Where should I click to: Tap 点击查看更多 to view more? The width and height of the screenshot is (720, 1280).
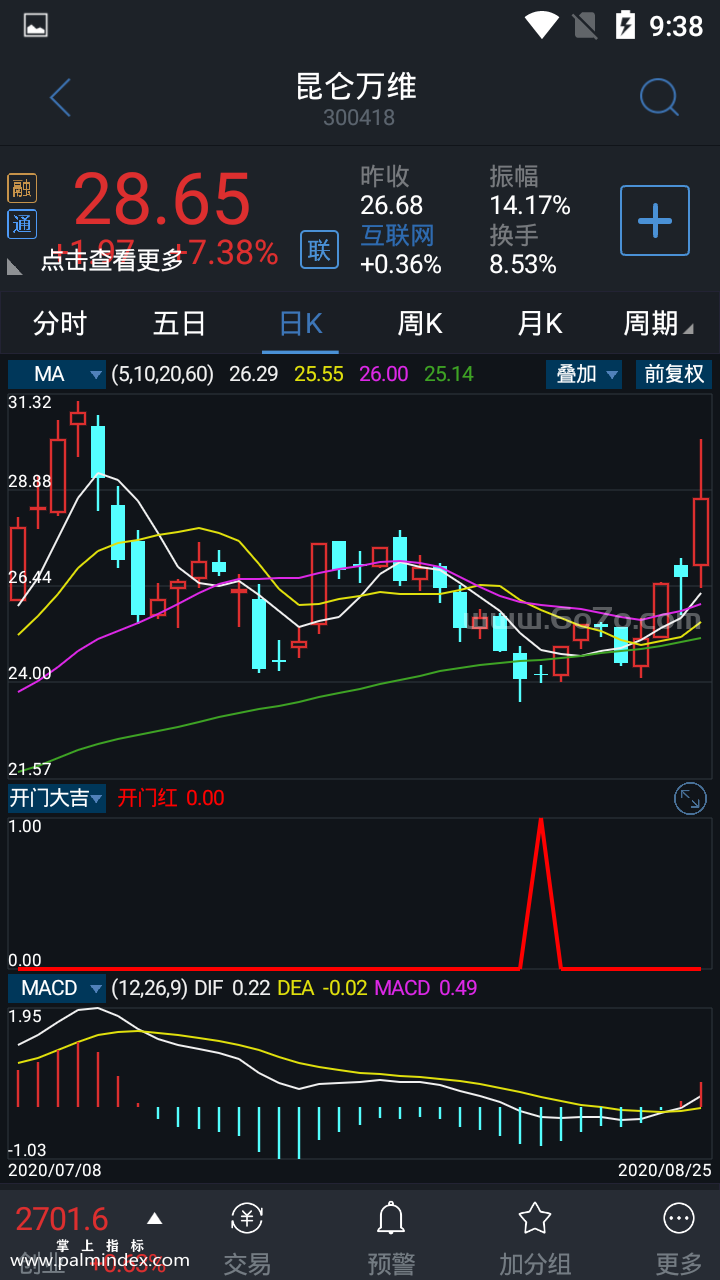pos(113,260)
